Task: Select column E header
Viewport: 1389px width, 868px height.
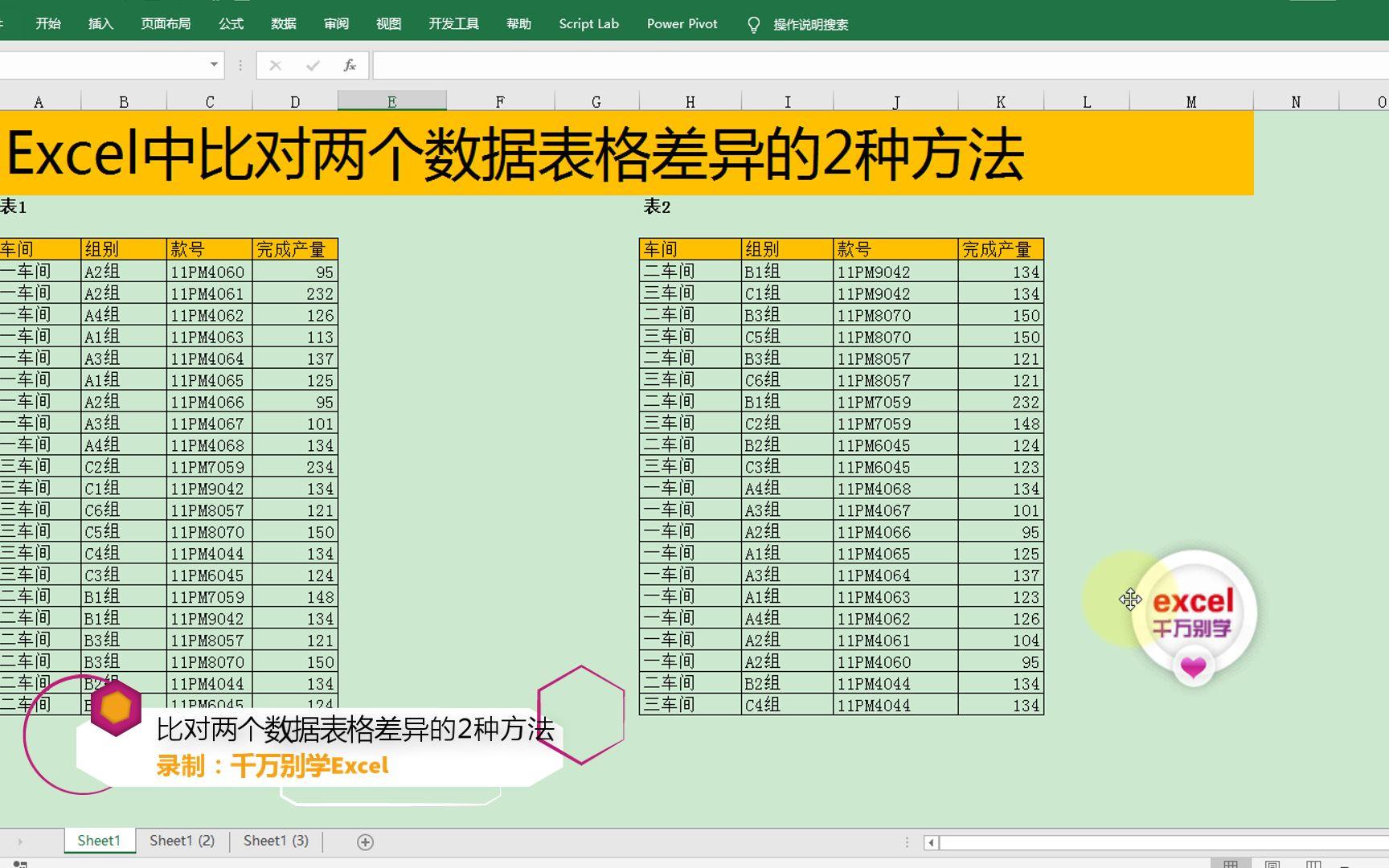Action: (x=391, y=101)
